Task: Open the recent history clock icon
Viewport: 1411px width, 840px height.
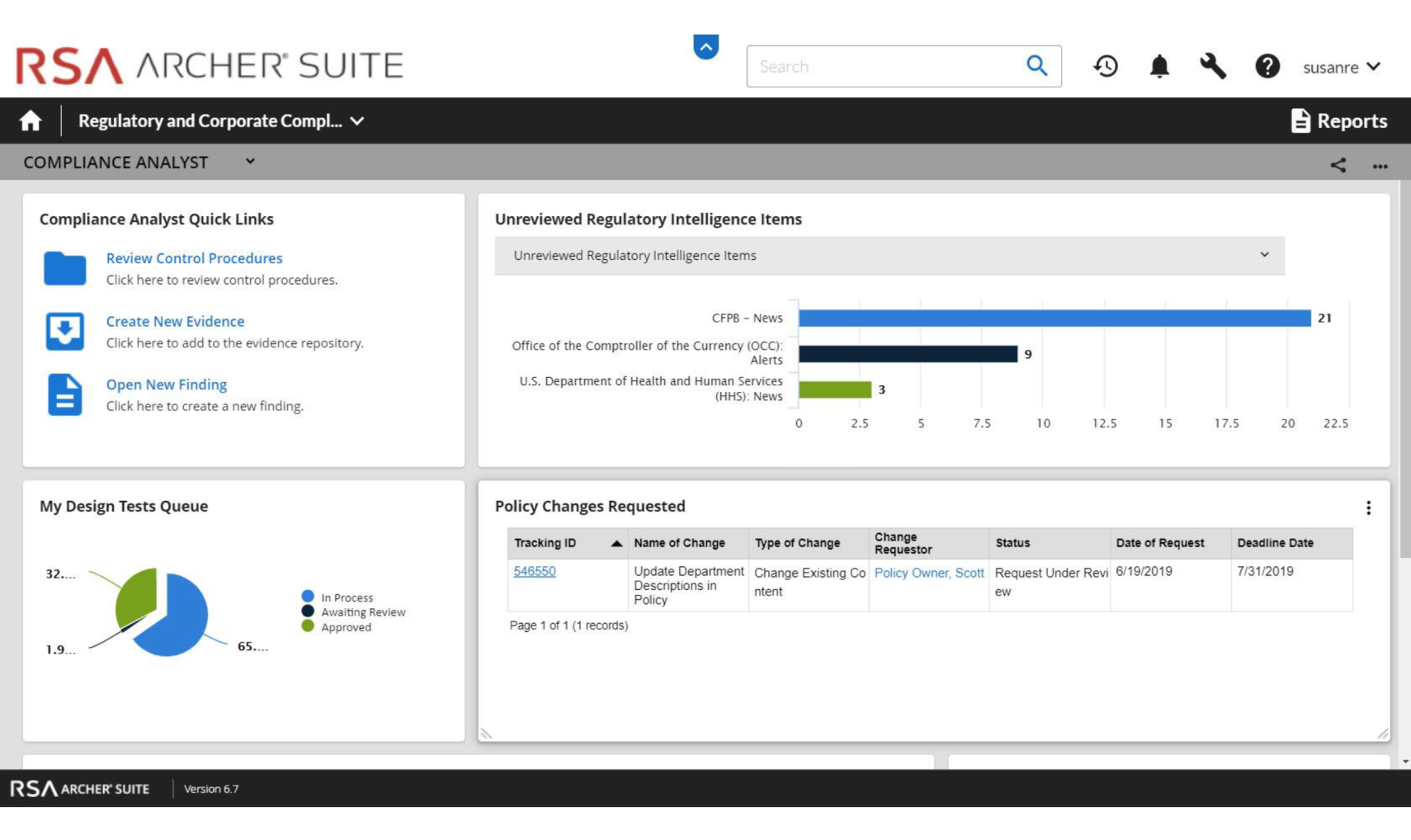Action: tap(1106, 66)
